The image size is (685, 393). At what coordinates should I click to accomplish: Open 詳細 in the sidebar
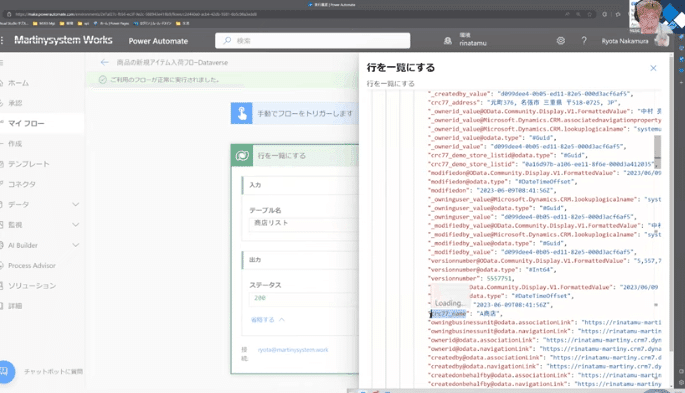click(15, 306)
